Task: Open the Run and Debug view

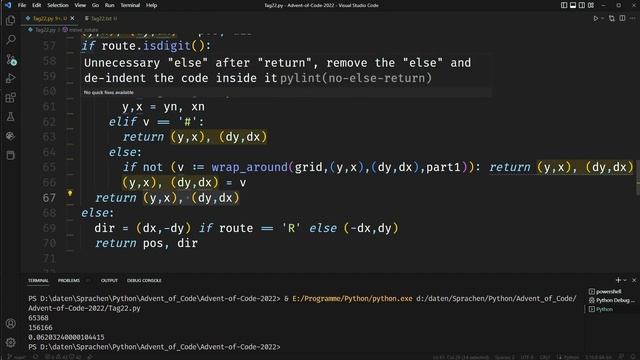Action: [x=11, y=78]
